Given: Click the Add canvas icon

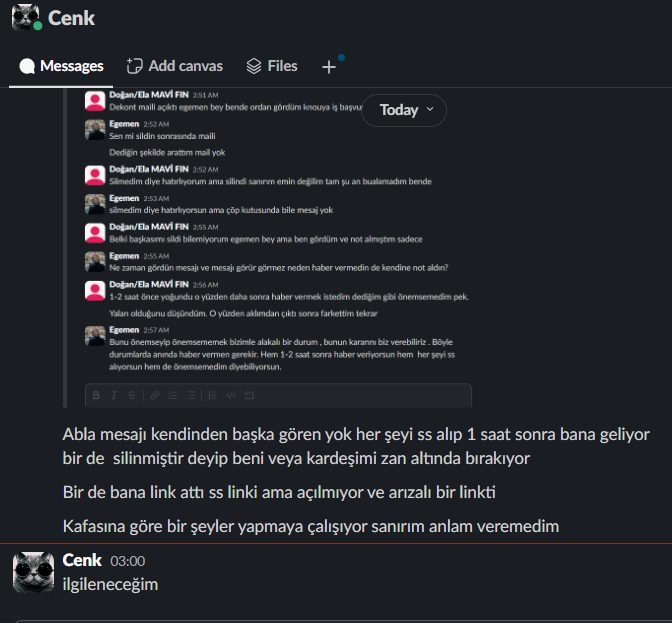Looking at the screenshot, I should tap(134, 66).
